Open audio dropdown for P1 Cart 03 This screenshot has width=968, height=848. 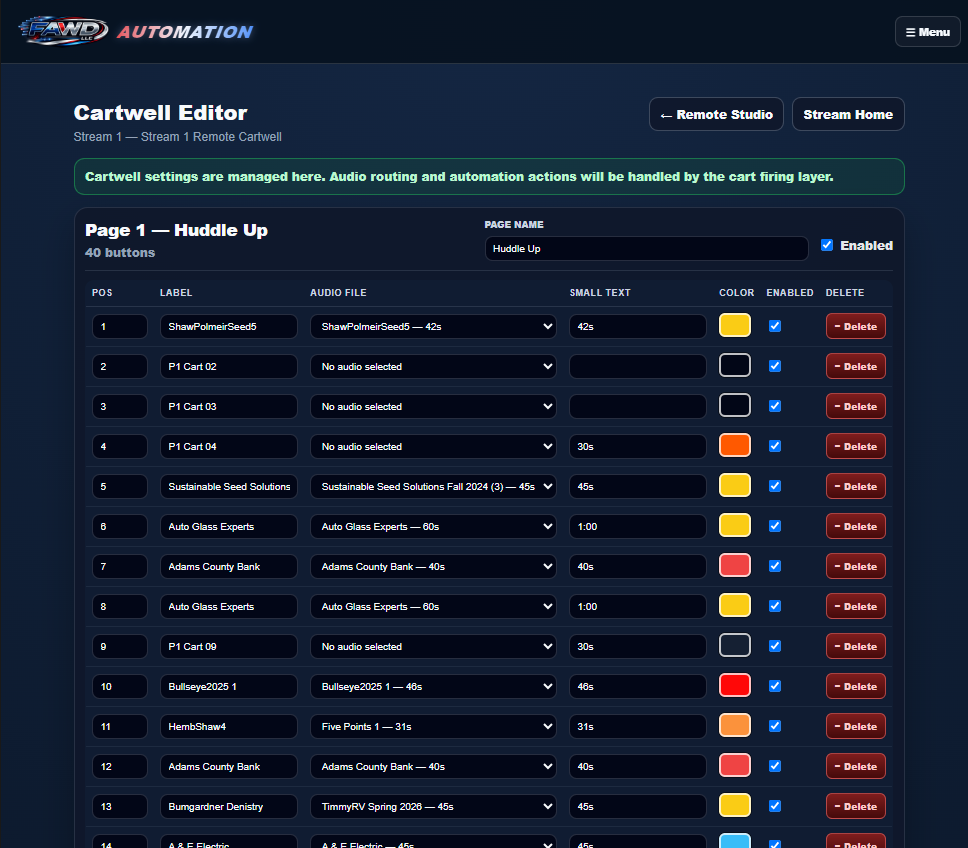[433, 407]
